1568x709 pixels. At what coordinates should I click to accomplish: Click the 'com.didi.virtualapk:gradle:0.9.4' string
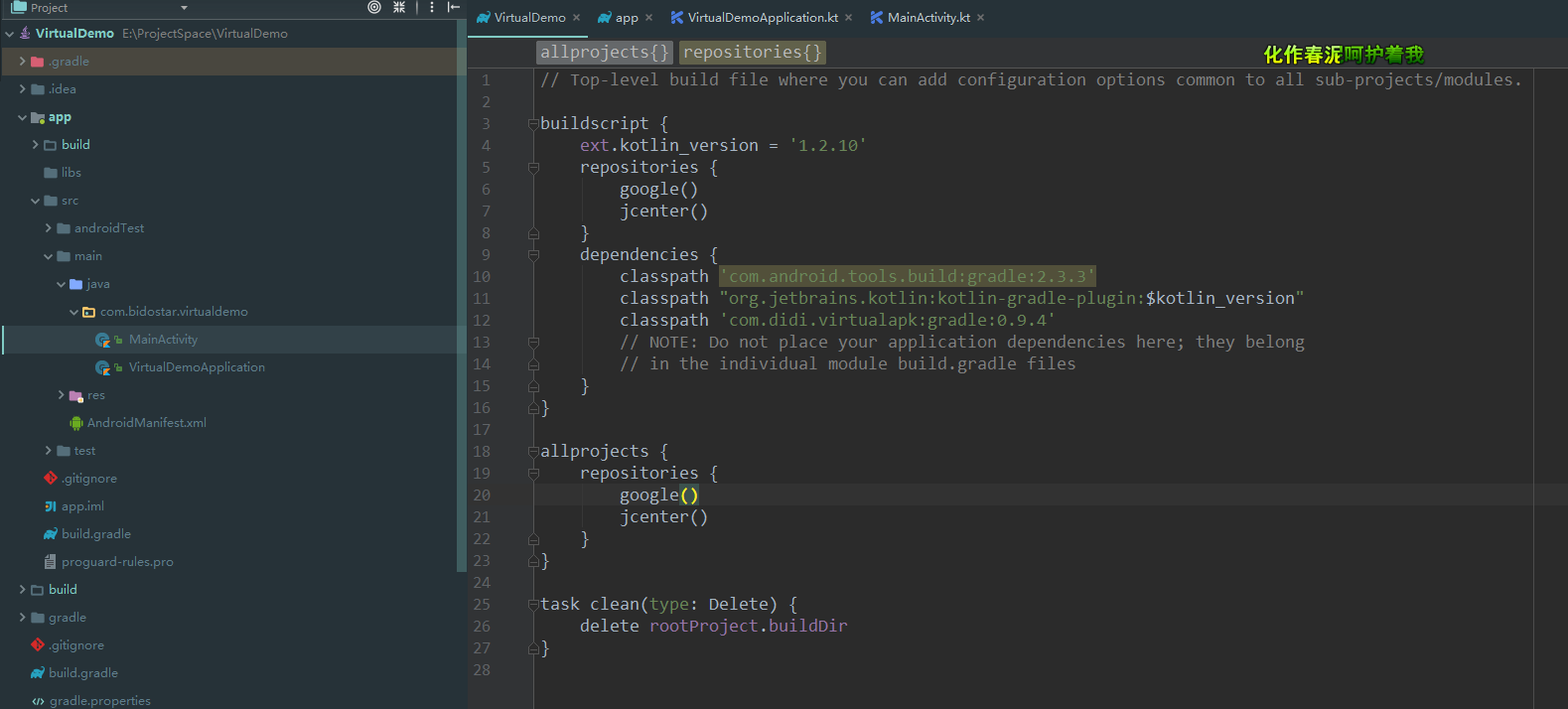click(x=888, y=321)
